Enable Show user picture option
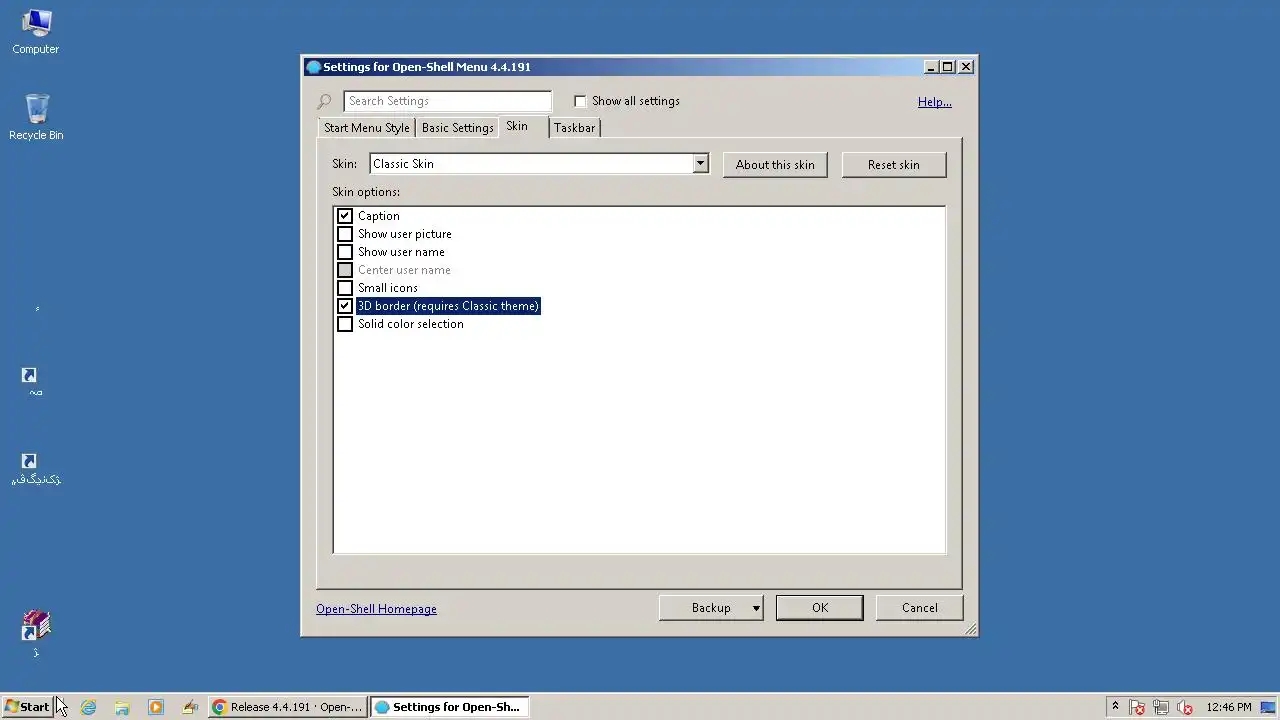 pyautogui.click(x=345, y=234)
